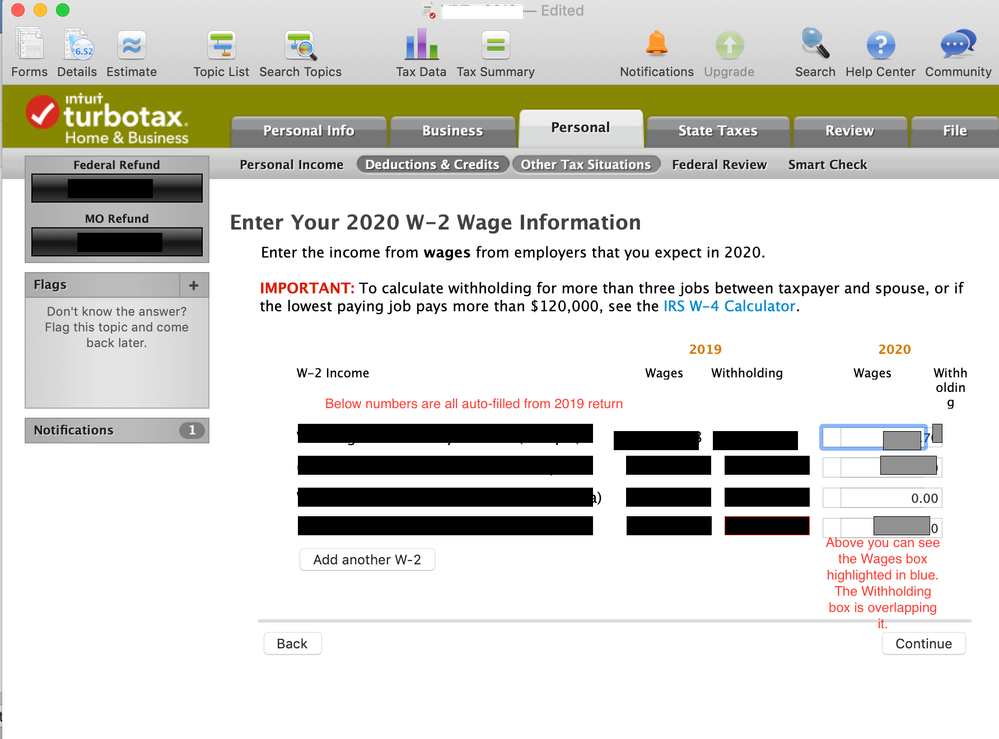The height and width of the screenshot is (739, 999).
Task: Click the Search magnifier icon
Action: [815, 45]
